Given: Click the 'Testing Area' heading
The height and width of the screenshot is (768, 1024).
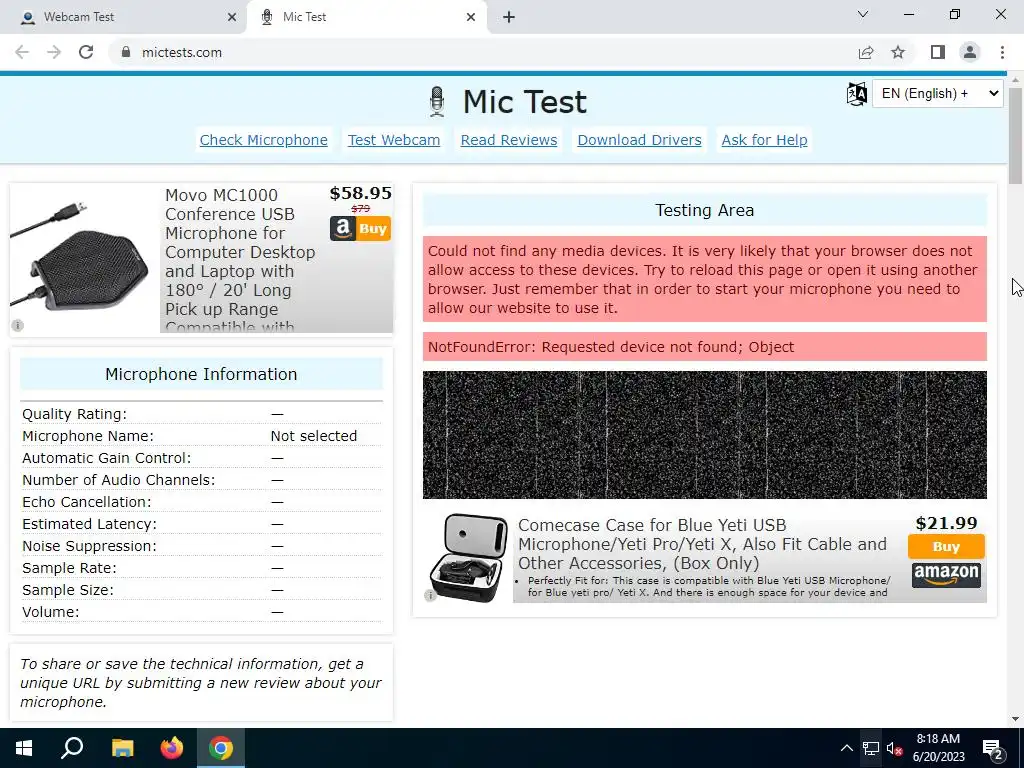Looking at the screenshot, I should point(705,210).
